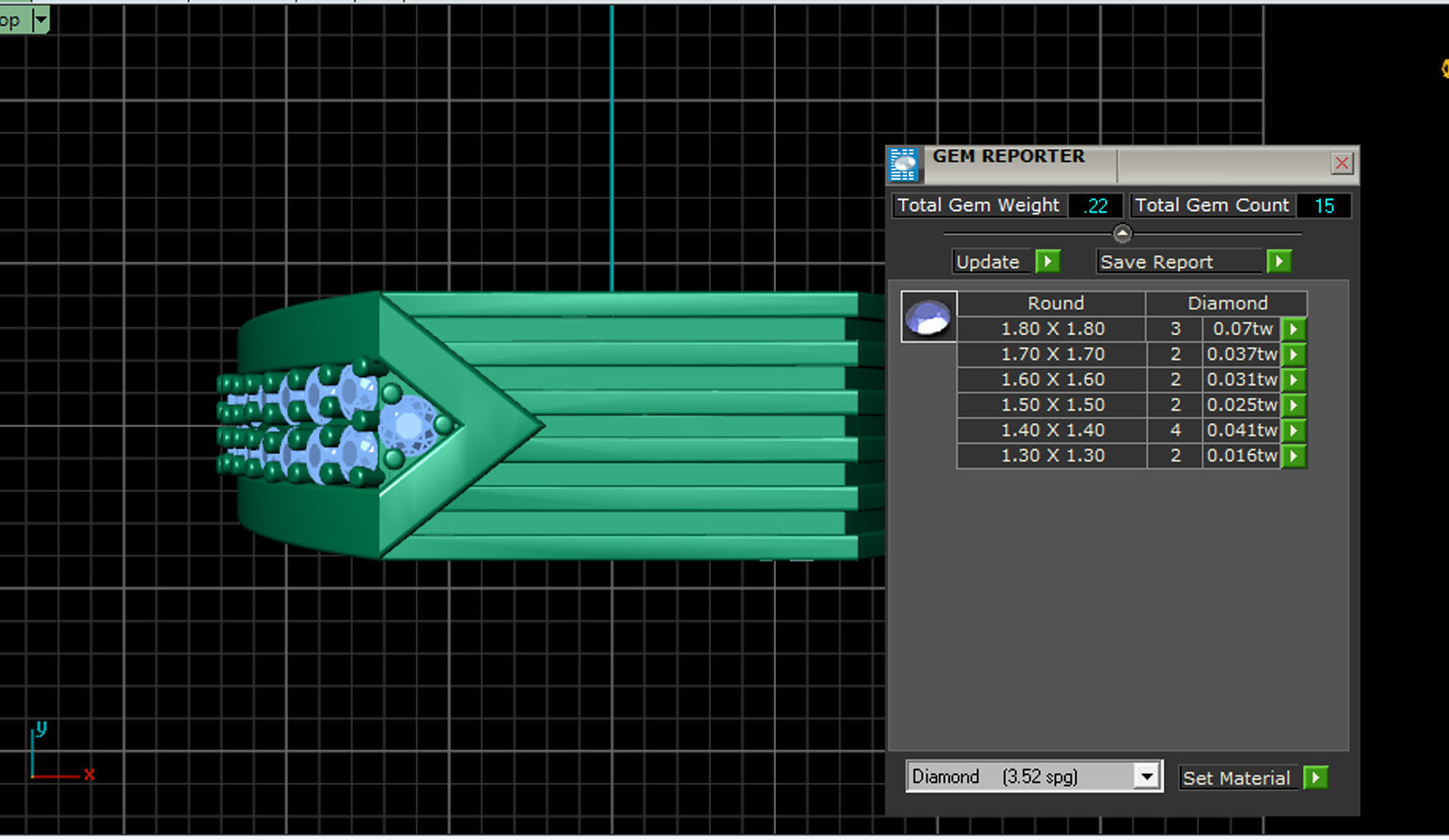This screenshot has width=1449, height=840.
Task: Click green arrow on 1.30 X 1.30 row
Action: point(1293,455)
